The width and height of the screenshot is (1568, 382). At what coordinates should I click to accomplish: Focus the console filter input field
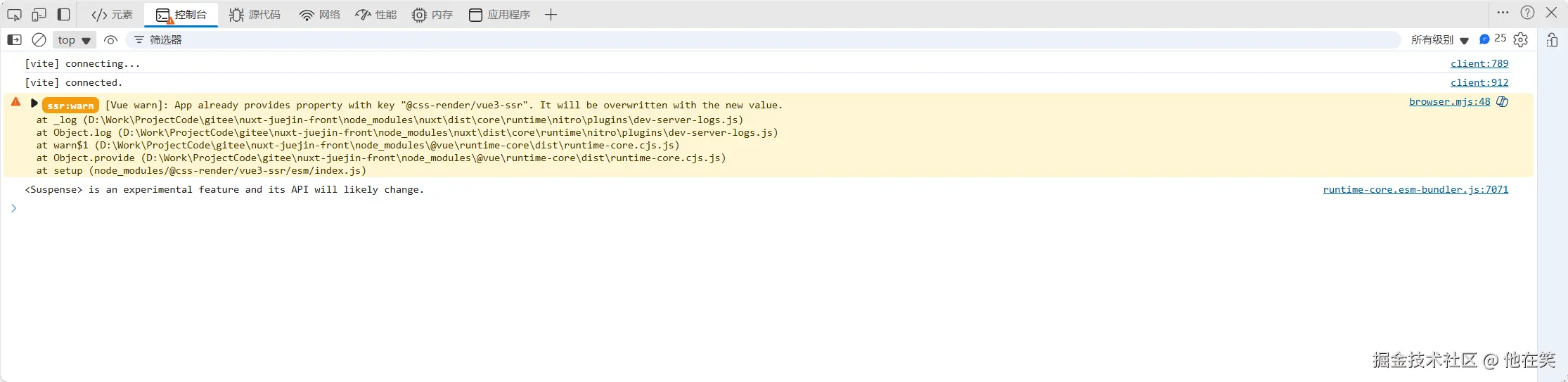coord(703,40)
